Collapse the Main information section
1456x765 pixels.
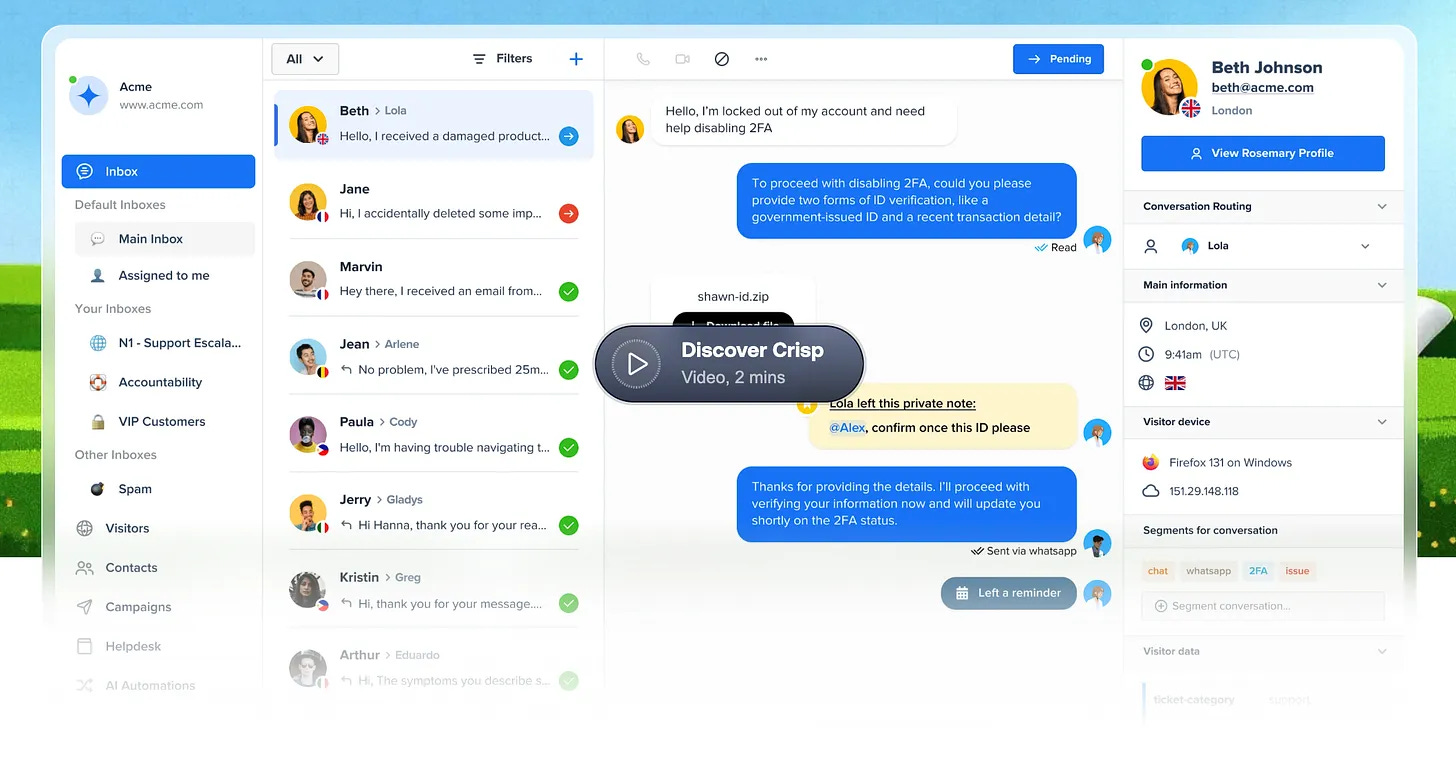pos(1382,285)
